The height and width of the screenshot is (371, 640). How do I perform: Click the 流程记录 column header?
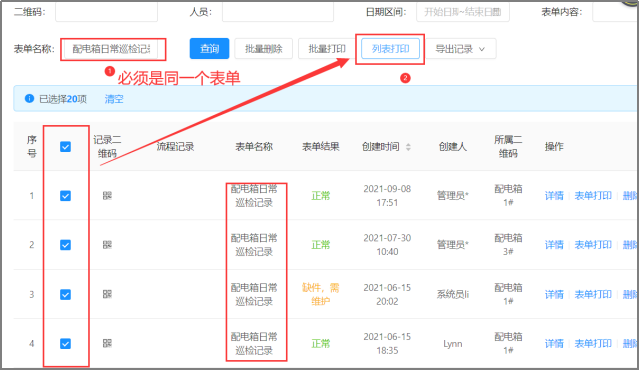point(175,147)
